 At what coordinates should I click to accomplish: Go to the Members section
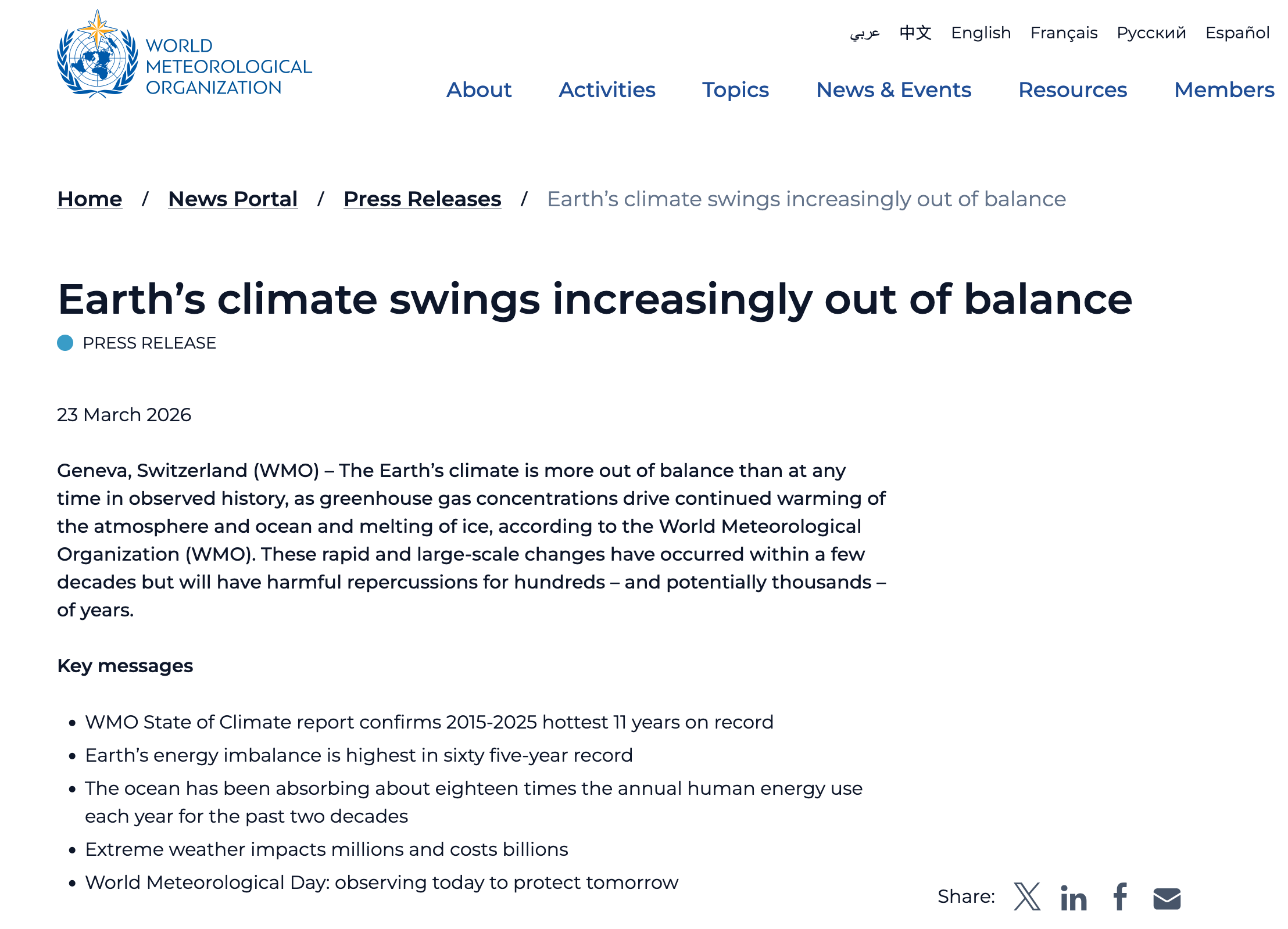[x=1224, y=90]
